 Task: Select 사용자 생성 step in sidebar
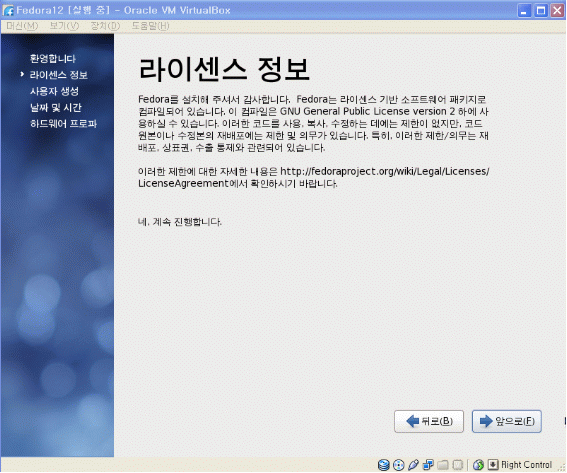point(54,91)
